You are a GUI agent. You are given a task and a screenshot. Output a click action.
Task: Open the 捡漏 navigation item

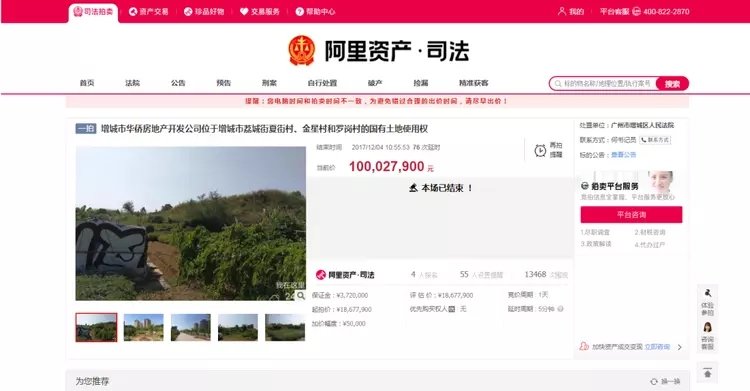pyautogui.click(x=421, y=83)
